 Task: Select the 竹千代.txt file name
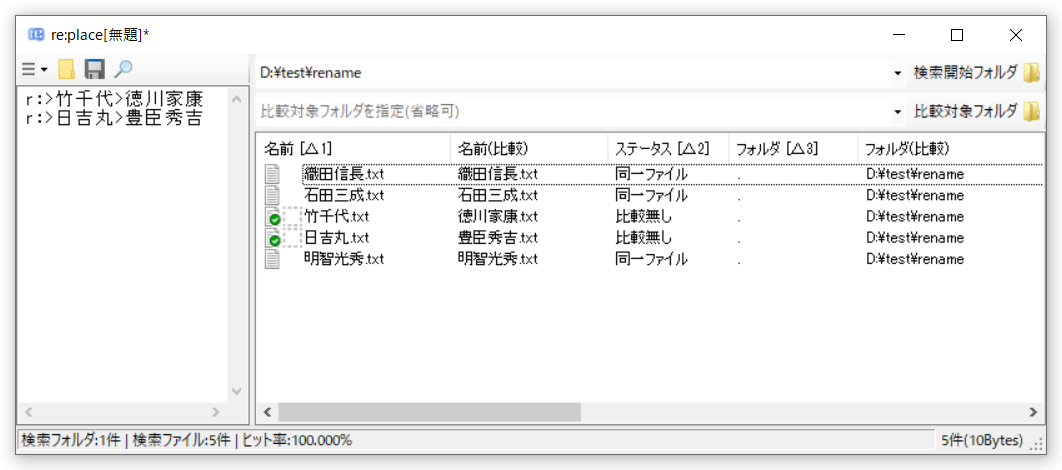click(x=337, y=217)
